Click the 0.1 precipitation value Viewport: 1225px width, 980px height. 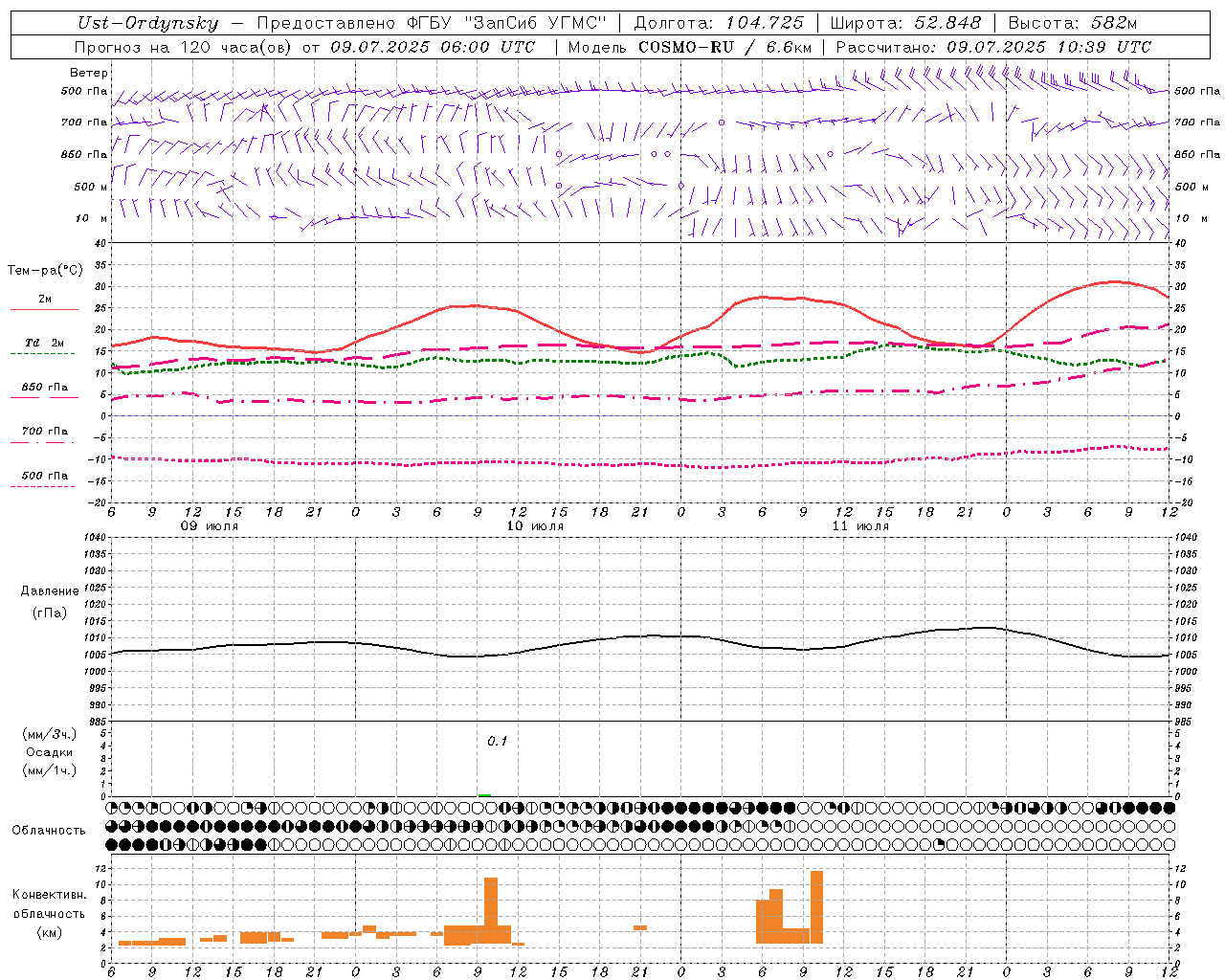pos(498,742)
